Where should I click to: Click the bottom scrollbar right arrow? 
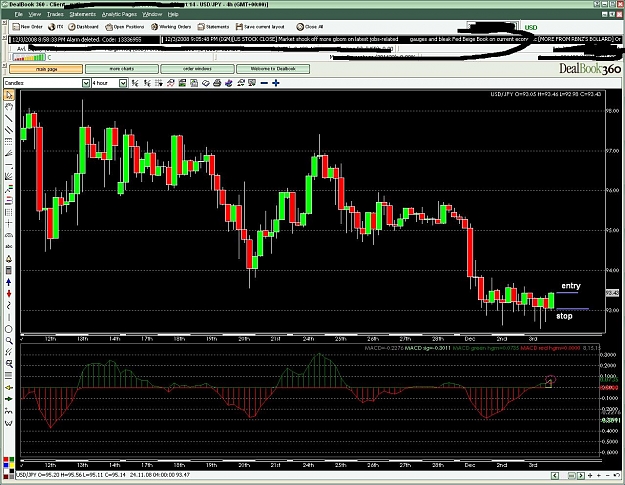pos(581,475)
